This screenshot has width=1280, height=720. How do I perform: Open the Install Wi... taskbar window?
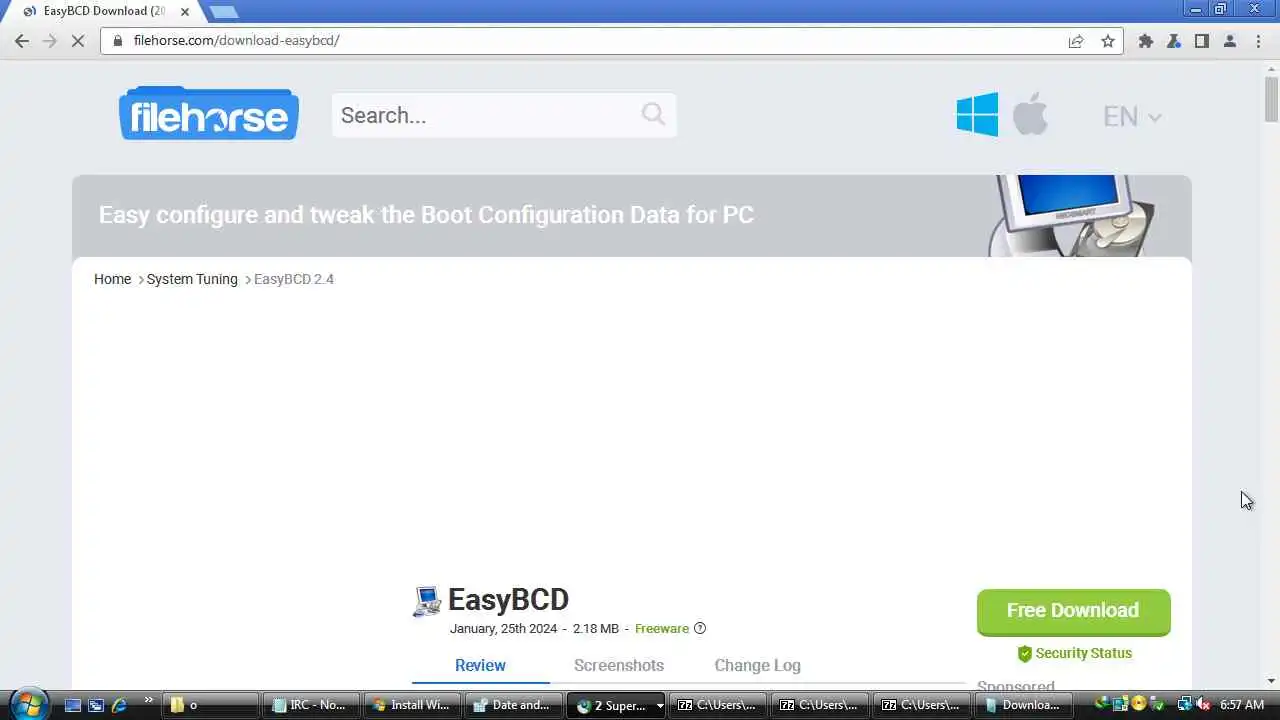pyautogui.click(x=413, y=705)
